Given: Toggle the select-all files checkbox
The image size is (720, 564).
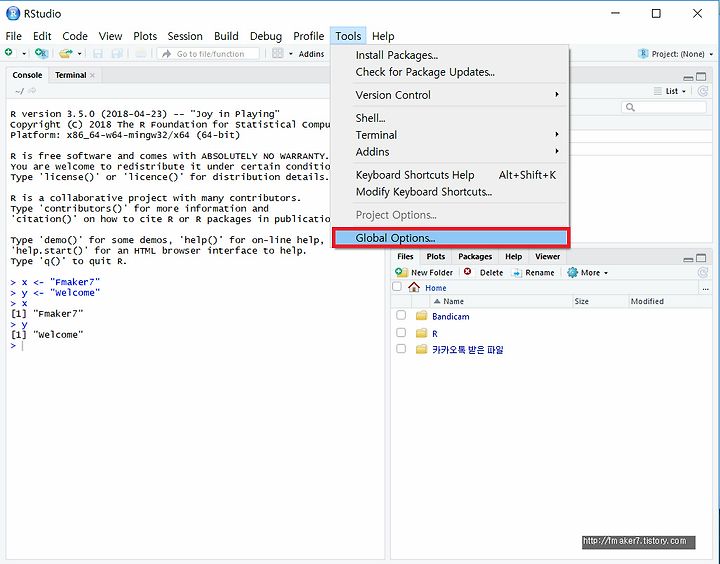Looking at the screenshot, I should (397, 287).
